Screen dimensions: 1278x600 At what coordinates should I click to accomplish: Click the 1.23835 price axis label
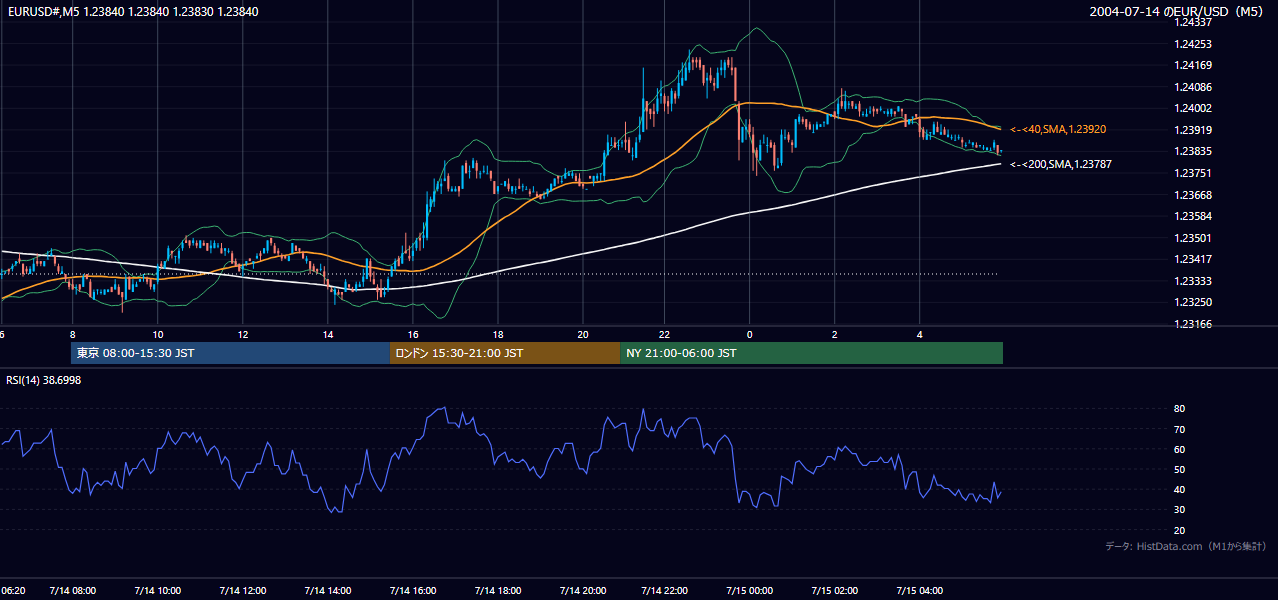click(x=1193, y=152)
